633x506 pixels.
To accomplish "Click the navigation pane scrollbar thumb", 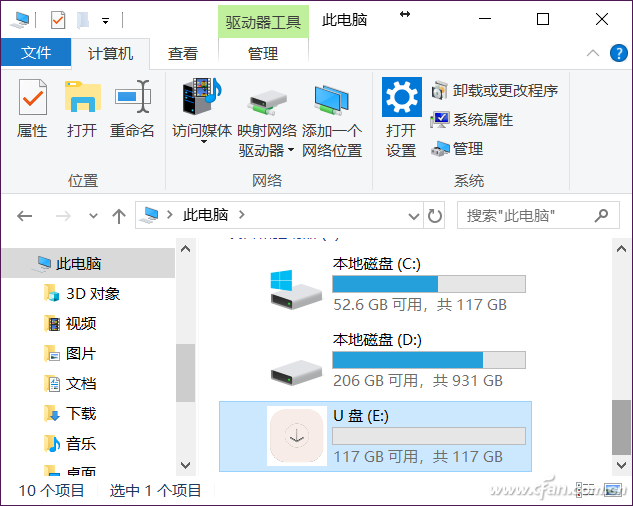I will [x=186, y=373].
